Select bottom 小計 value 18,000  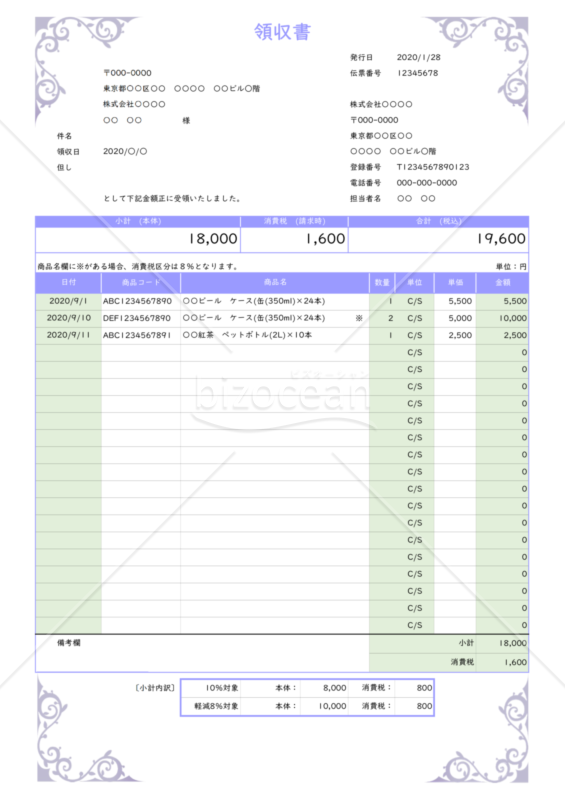[513, 643]
